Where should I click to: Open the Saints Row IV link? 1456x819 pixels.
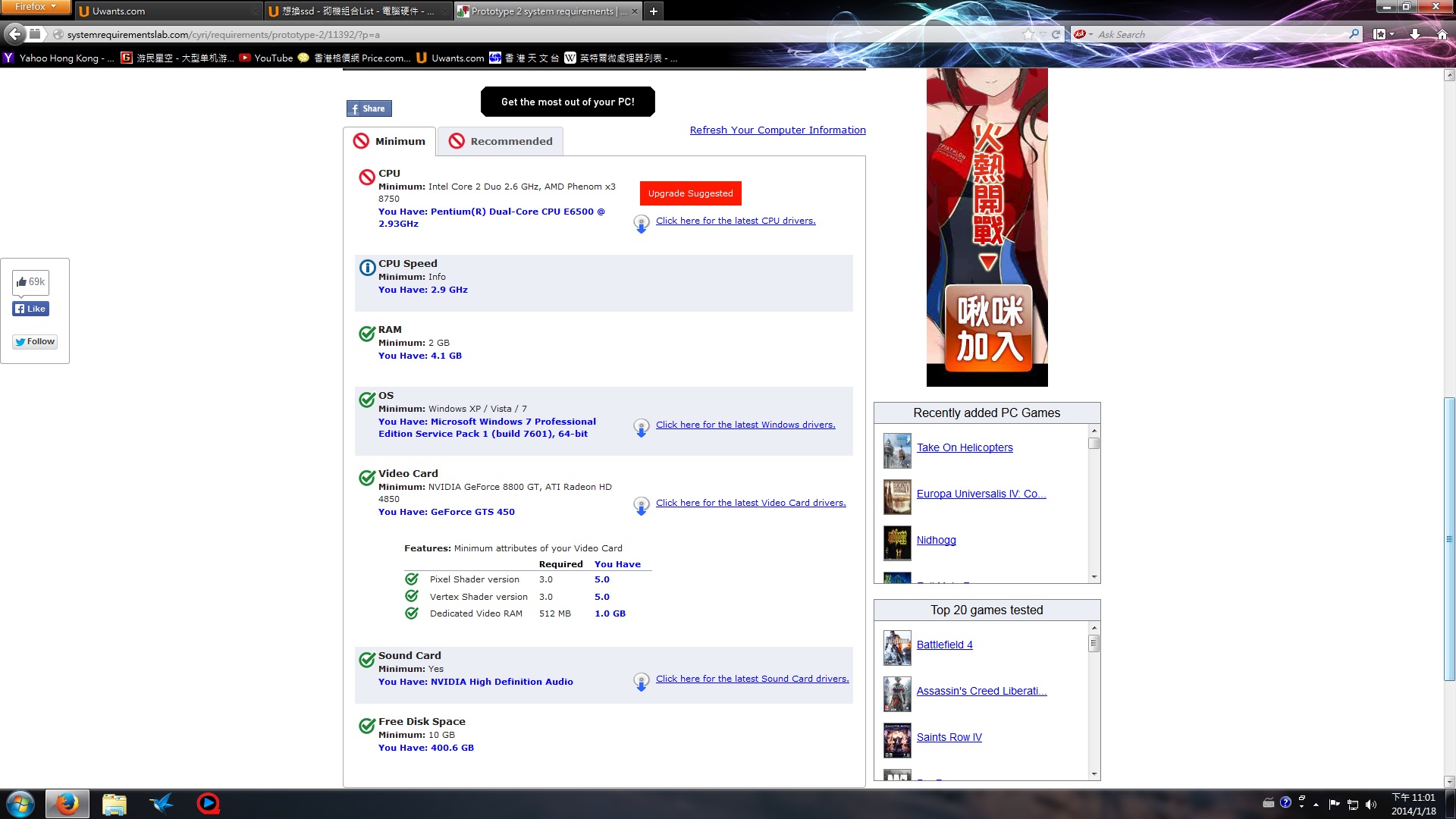pos(949,737)
